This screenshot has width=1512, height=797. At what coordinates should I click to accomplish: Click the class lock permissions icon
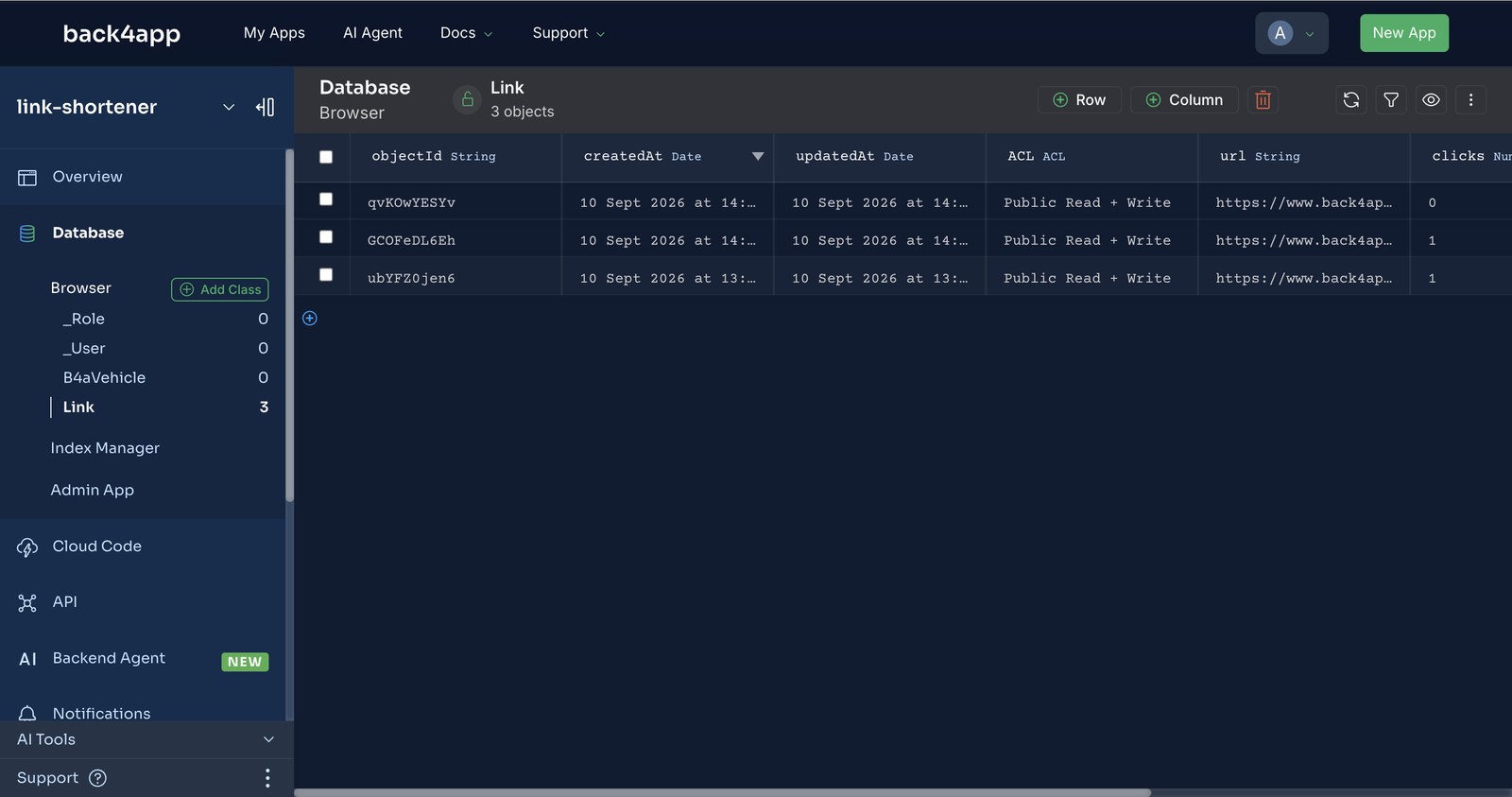467,99
